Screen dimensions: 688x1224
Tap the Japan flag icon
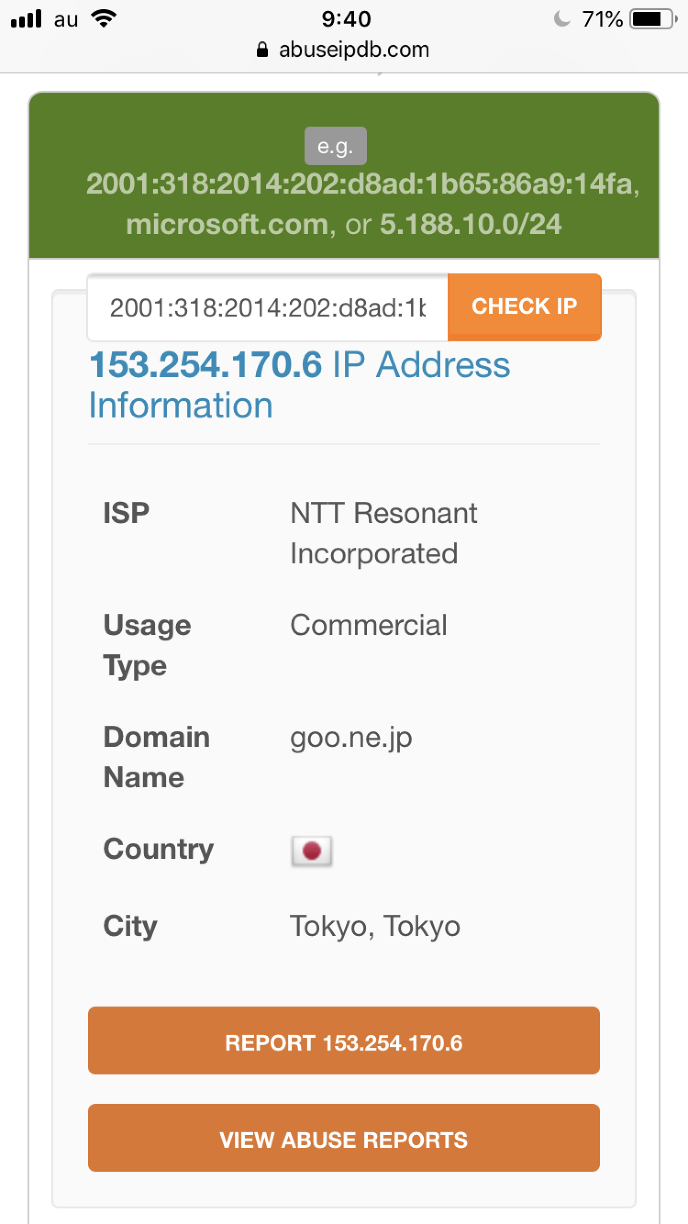(311, 851)
